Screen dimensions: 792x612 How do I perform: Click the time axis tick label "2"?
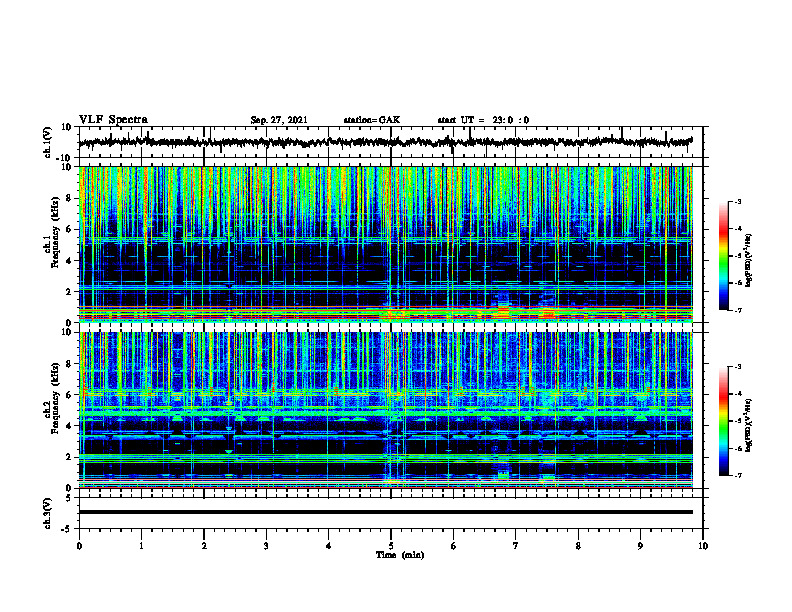point(204,546)
